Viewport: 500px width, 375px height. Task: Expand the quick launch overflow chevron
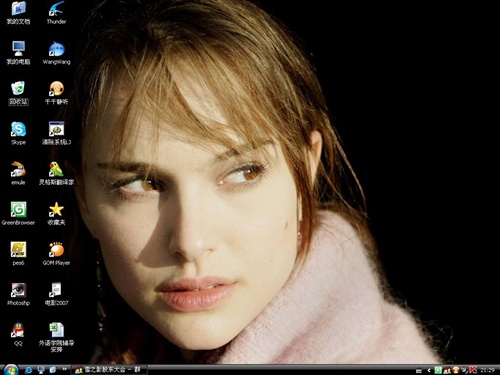[64, 369]
